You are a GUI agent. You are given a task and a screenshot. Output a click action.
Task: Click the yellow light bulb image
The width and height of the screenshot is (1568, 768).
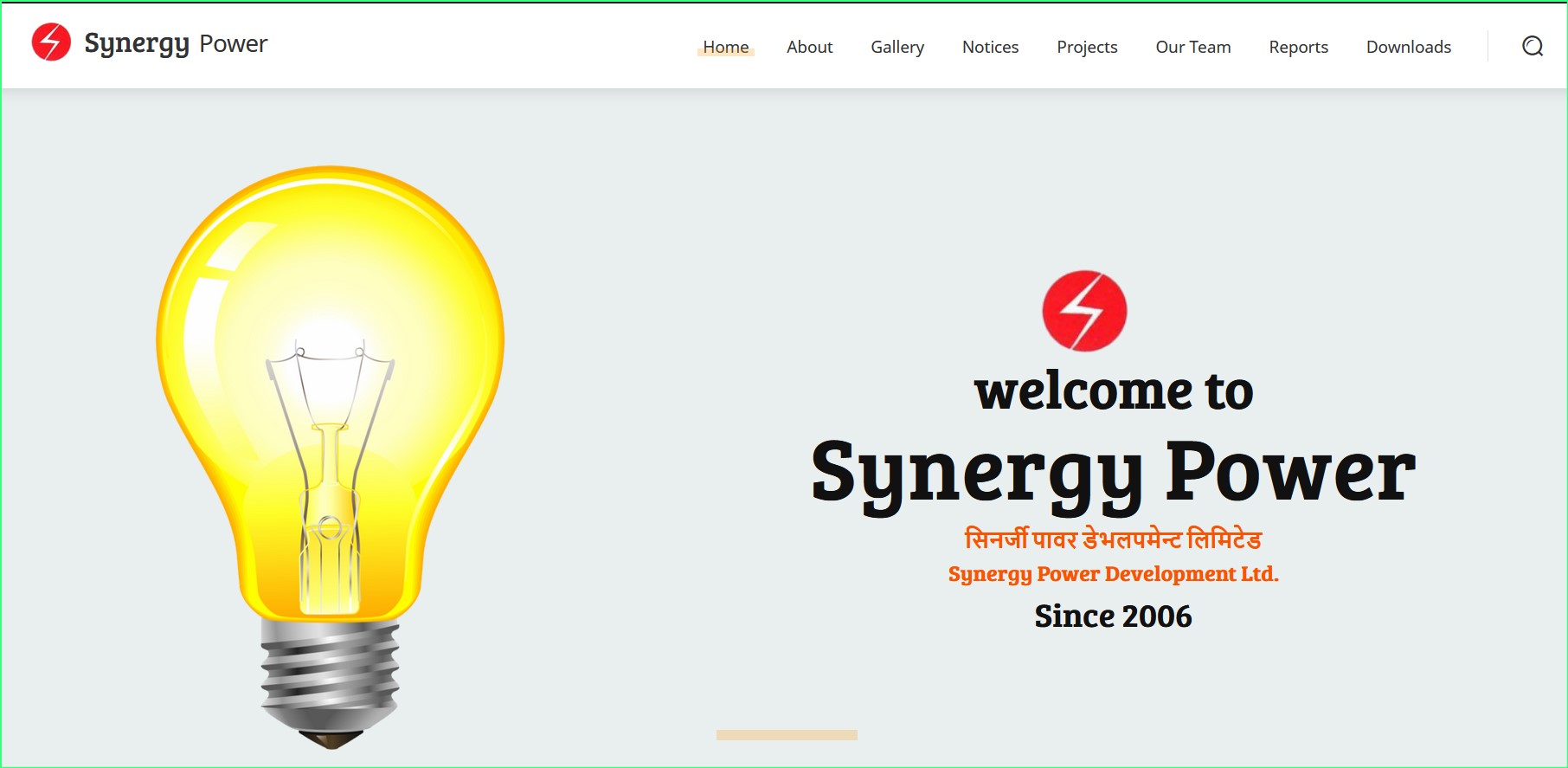point(330,457)
